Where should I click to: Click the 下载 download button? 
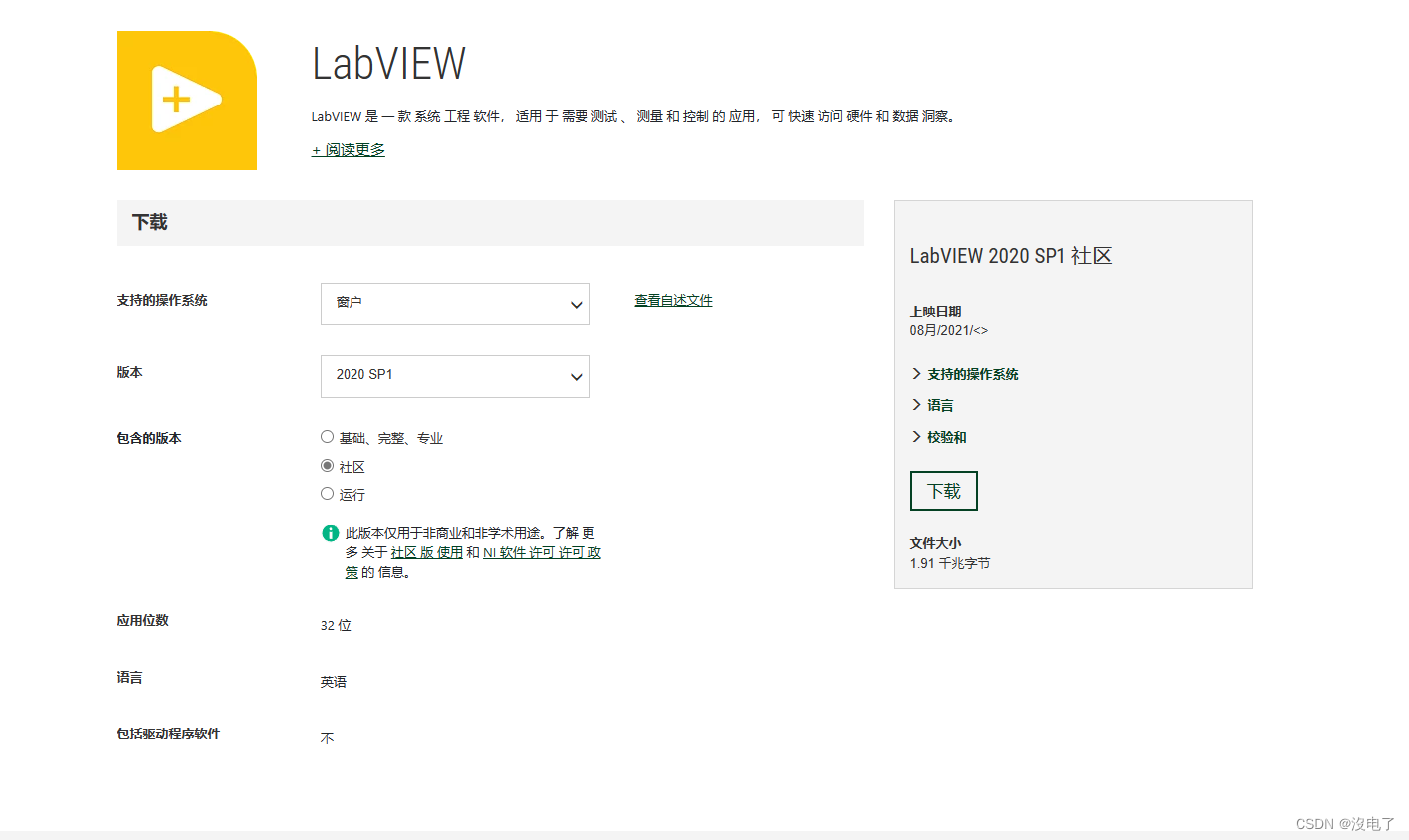943,490
